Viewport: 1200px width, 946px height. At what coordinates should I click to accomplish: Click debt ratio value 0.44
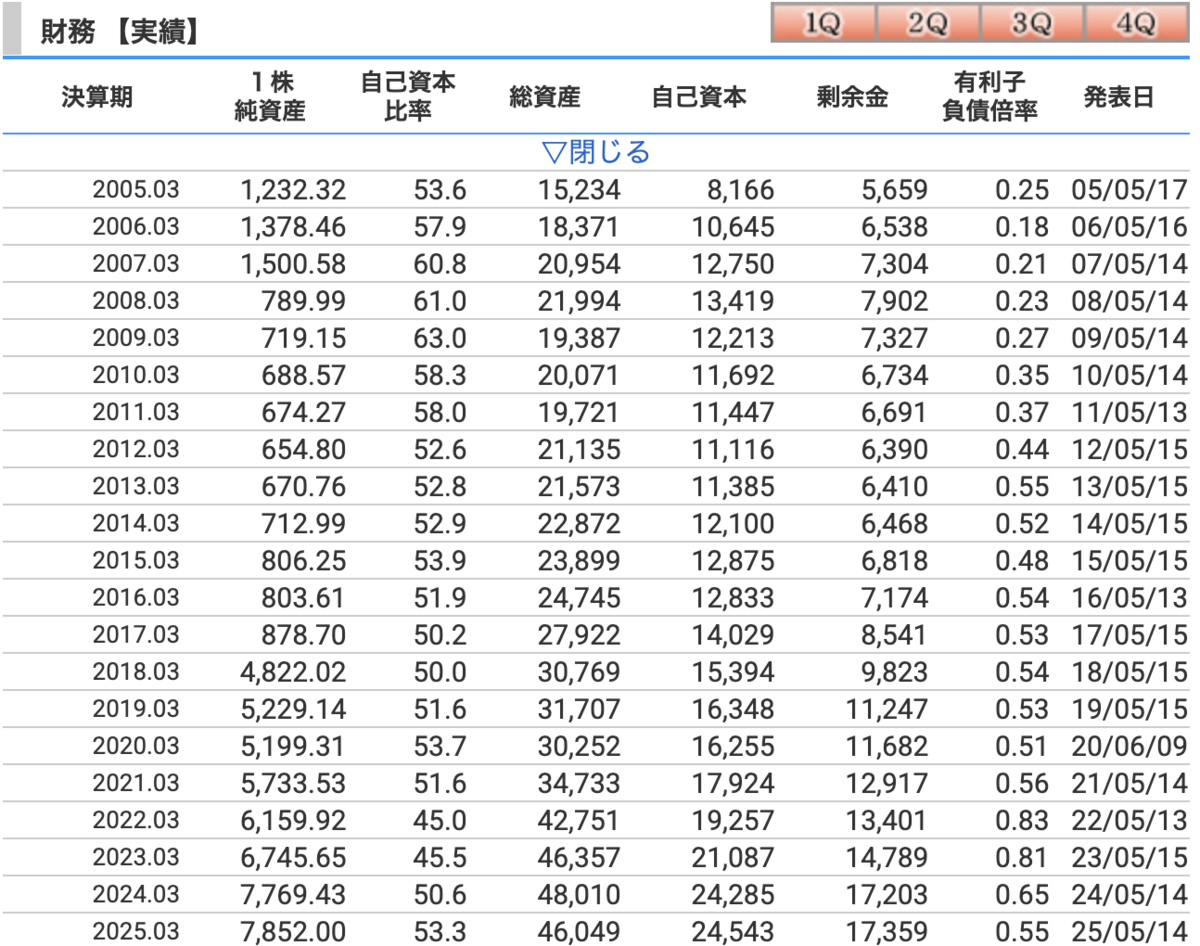coord(1023,449)
